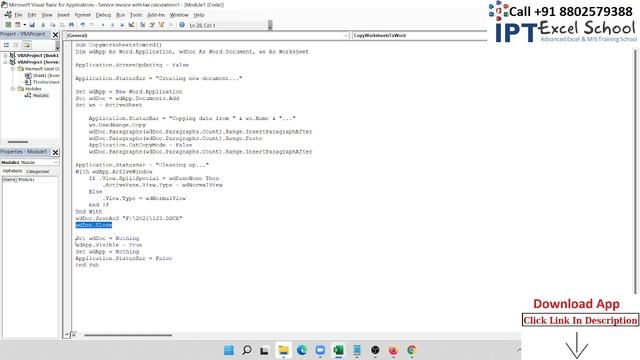This screenshot has height=360, width=640.
Task: Collapse the VBAProject (Service) tree node
Action: coord(5,62)
